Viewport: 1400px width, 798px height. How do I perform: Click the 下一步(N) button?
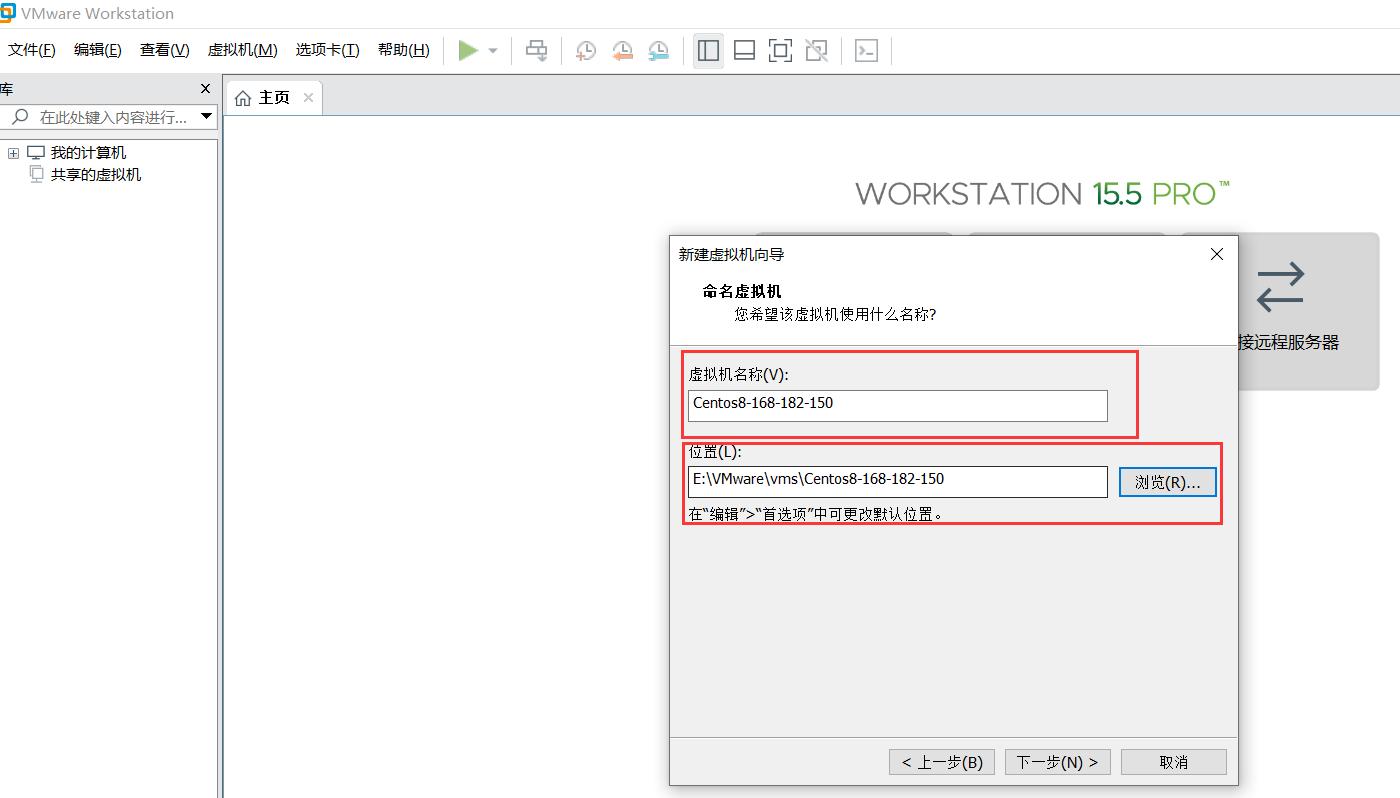(x=1057, y=761)
